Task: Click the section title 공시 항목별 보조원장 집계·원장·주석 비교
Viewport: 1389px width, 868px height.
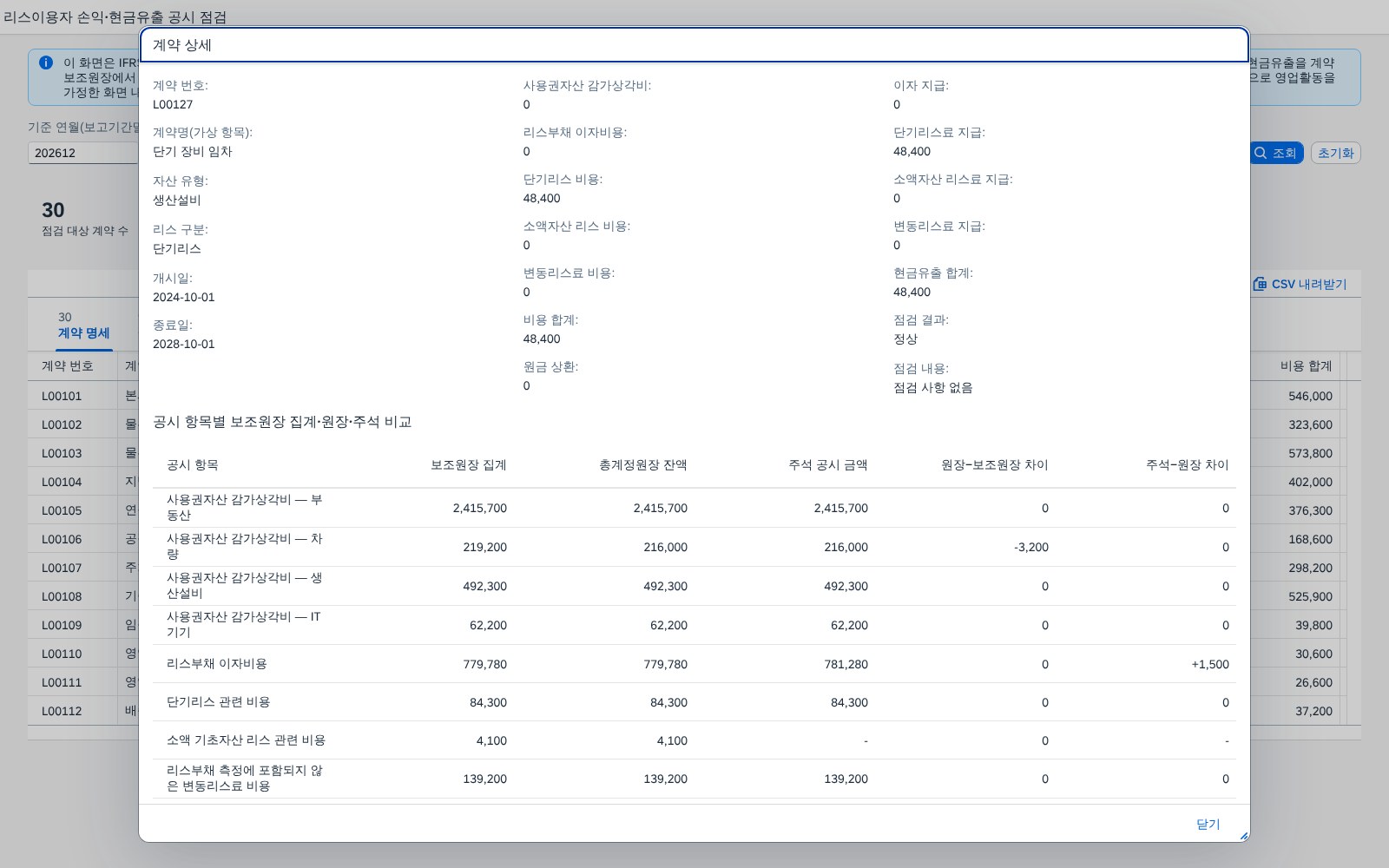Action: (x=282, y=422)
